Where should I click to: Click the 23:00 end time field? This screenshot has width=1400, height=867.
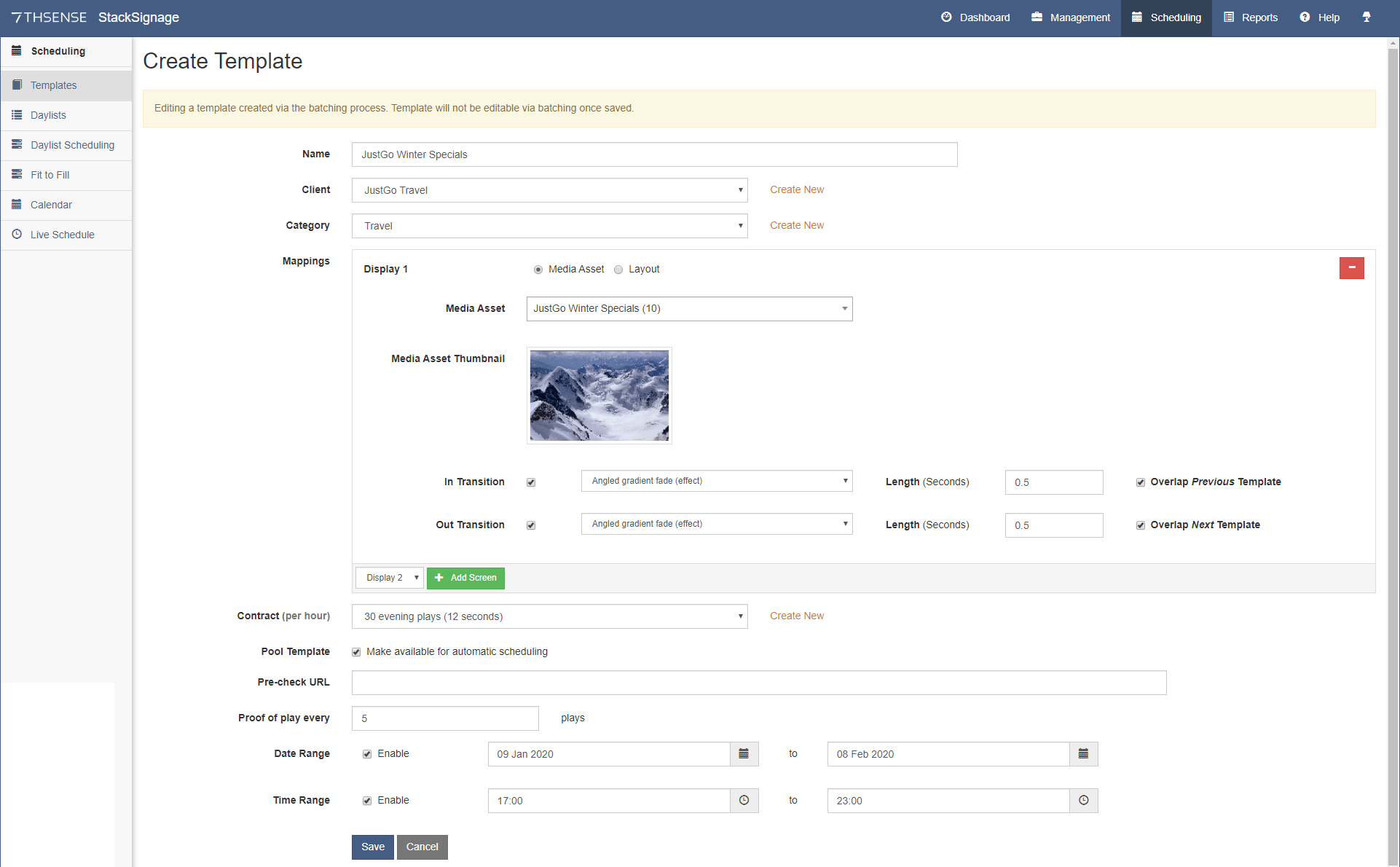point(949,801)
